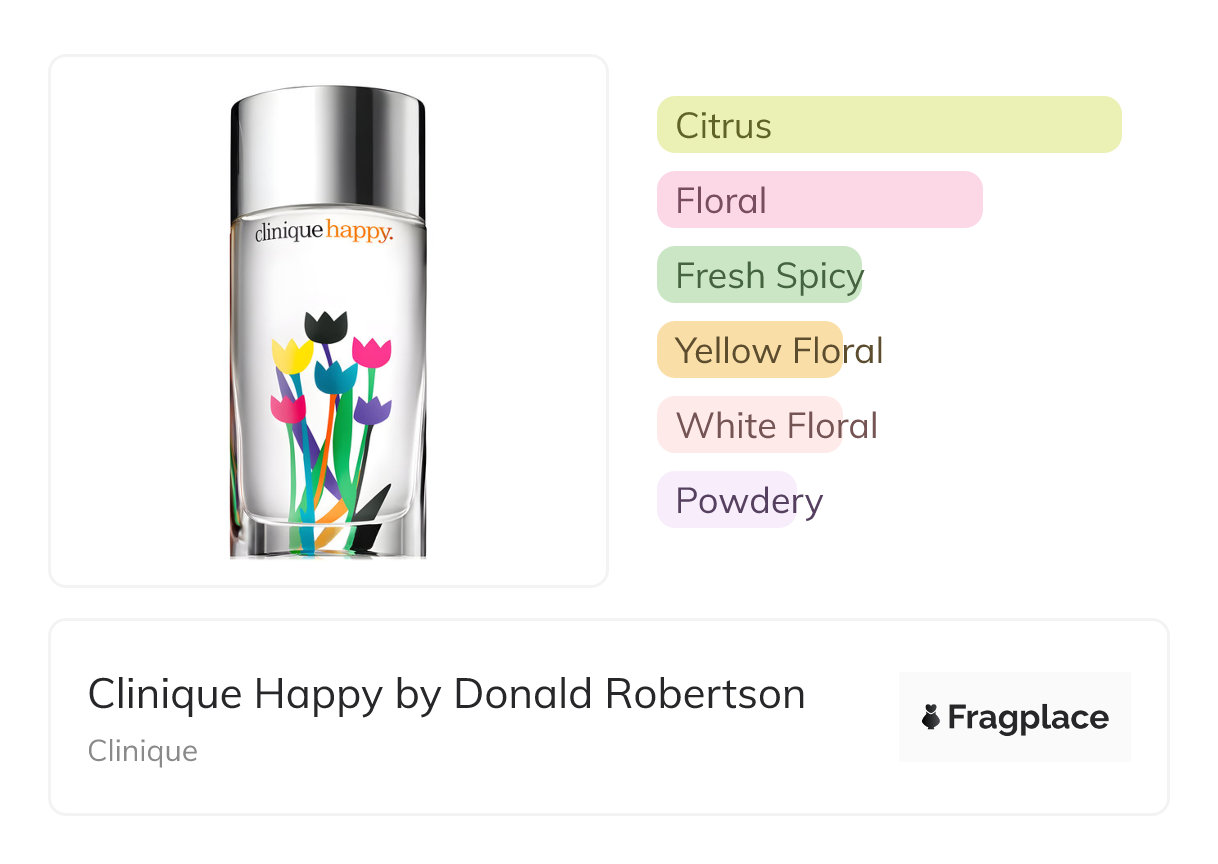Image resolution: width=1218 pixels, height=864 pixels.
Task: Click the purple tulip illustration
Action: pos(372,410)
